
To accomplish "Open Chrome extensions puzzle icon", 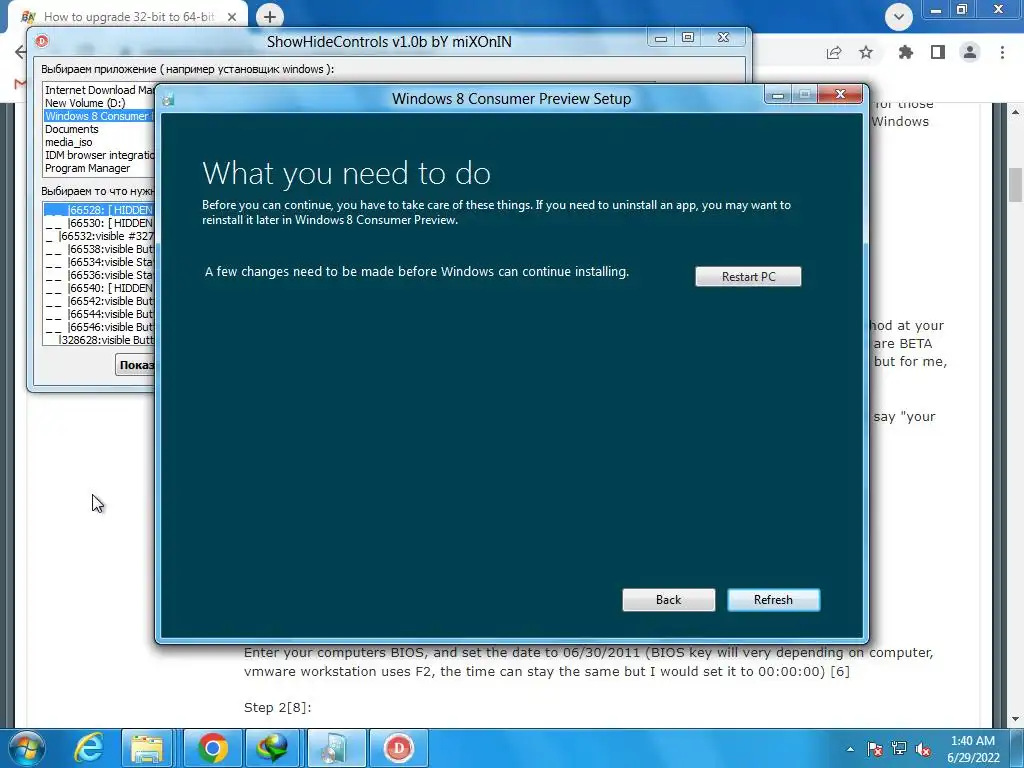I will pyautogui.click(x=905, y=52).
